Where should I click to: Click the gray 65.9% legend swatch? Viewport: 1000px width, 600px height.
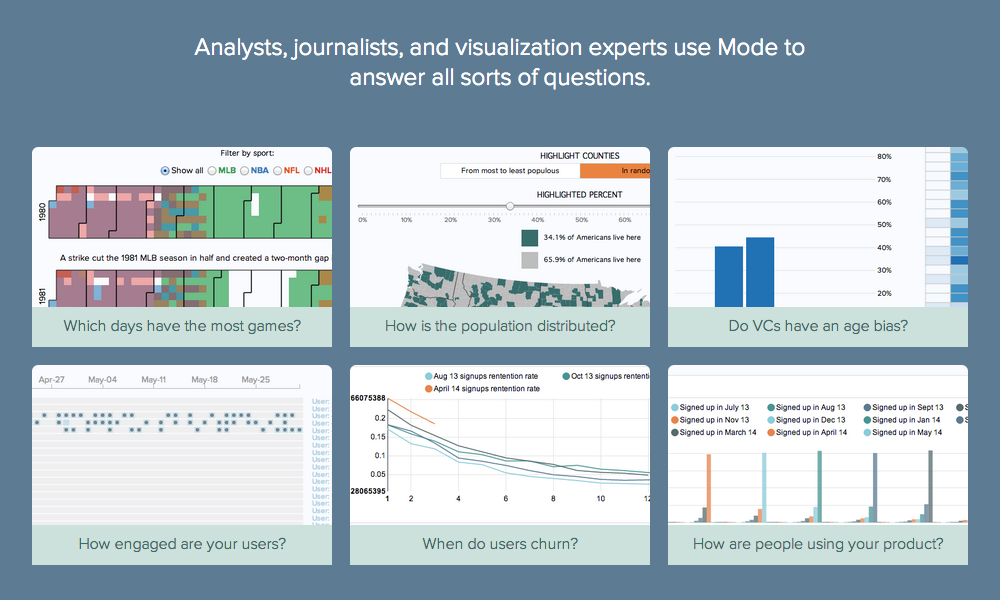pyautogui.click(x=530, y=260)
